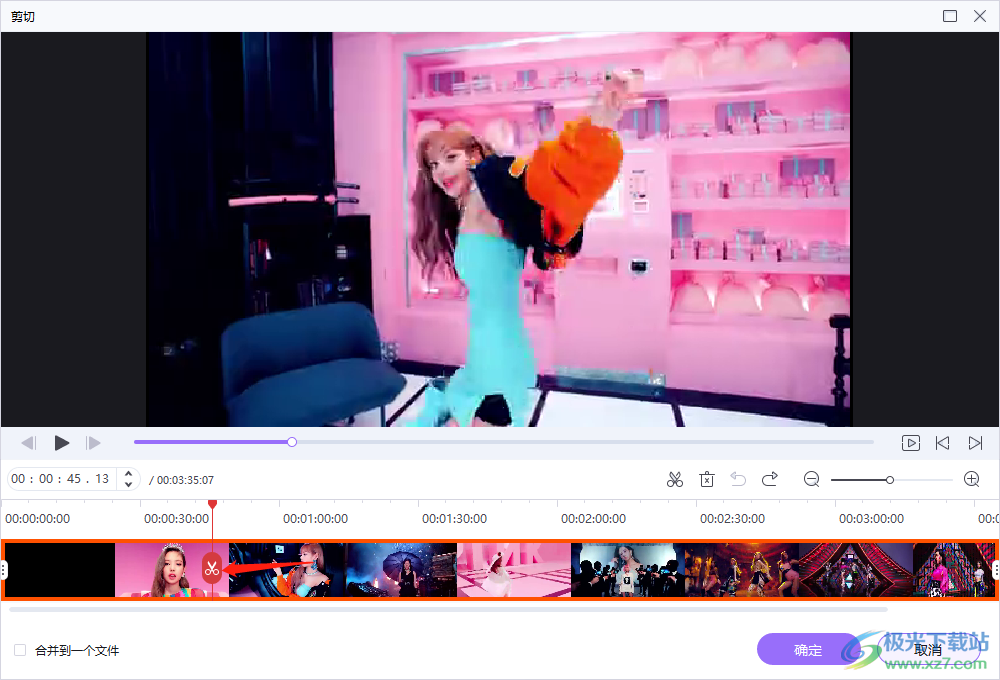Click the right trim handle of the clip

[996, 570]
